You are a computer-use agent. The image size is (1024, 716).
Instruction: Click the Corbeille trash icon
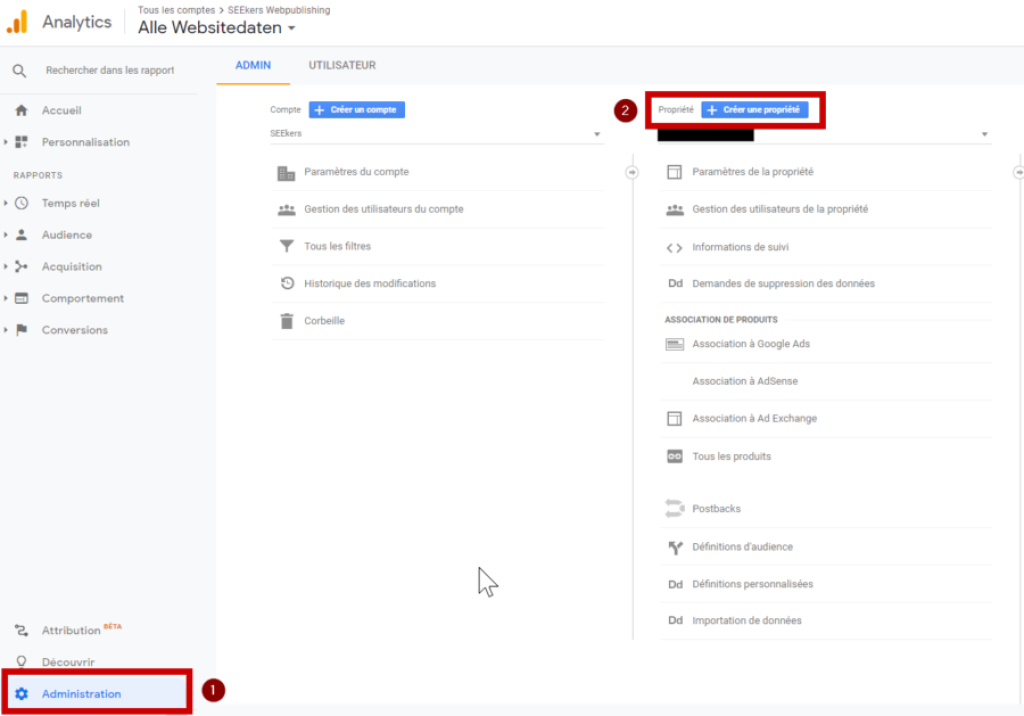(287, 321)
